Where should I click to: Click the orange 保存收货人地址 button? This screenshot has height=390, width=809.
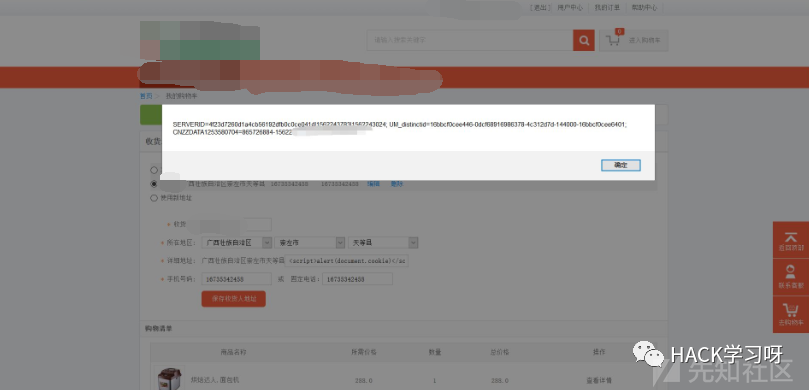click(x=234, y=299)
